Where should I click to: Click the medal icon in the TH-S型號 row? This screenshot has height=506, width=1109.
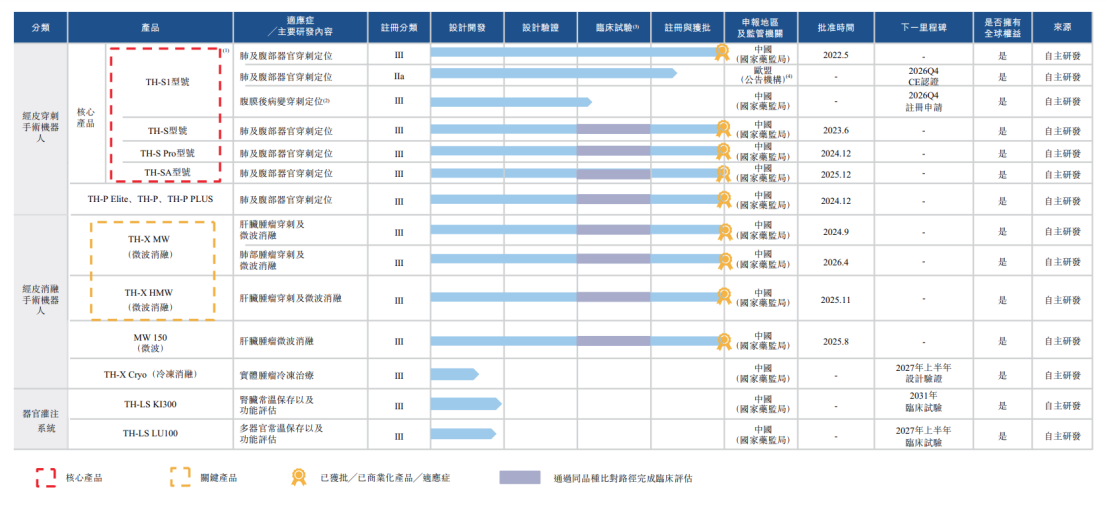[723, 129]
